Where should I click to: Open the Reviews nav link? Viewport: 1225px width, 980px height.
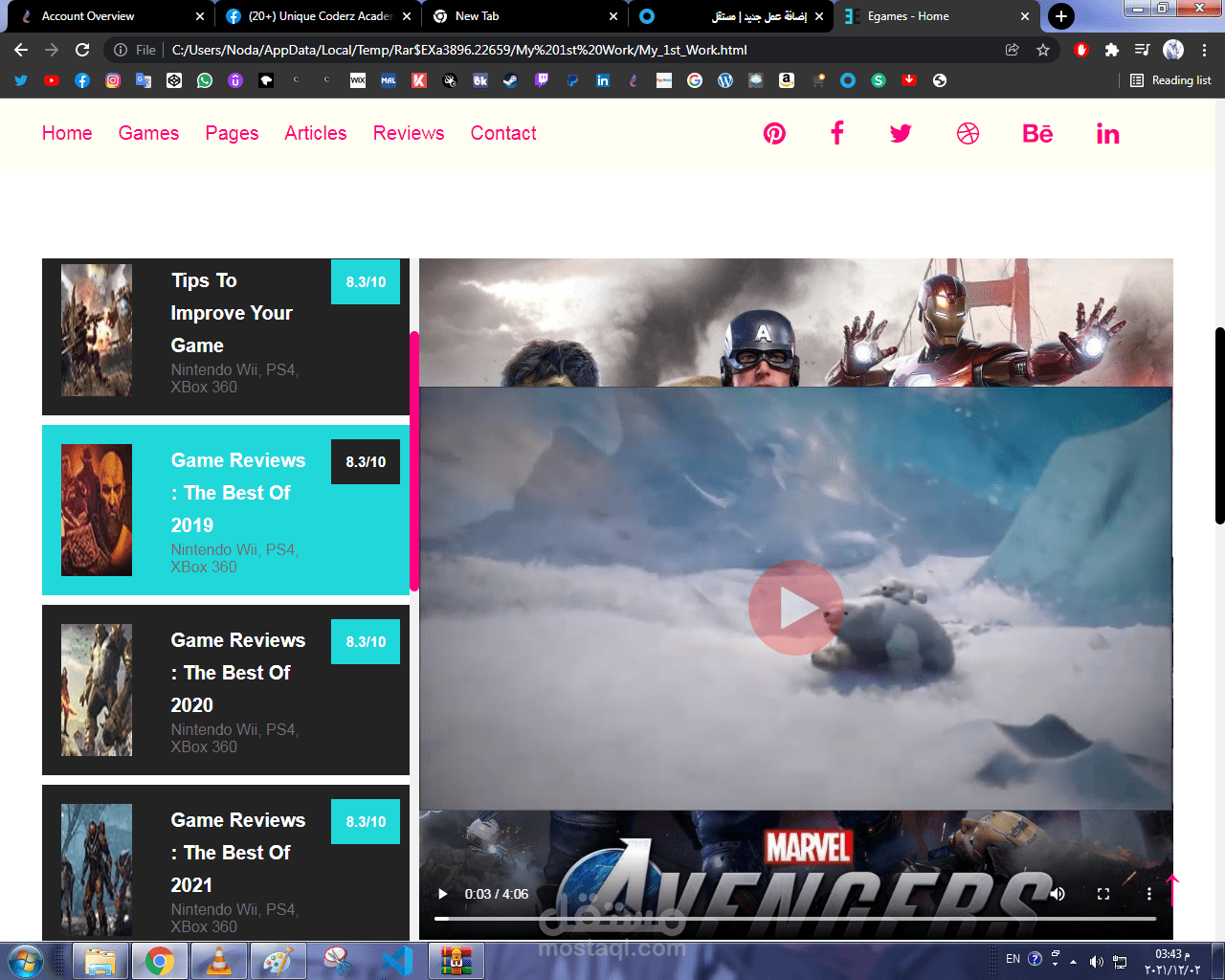(409, 133)
